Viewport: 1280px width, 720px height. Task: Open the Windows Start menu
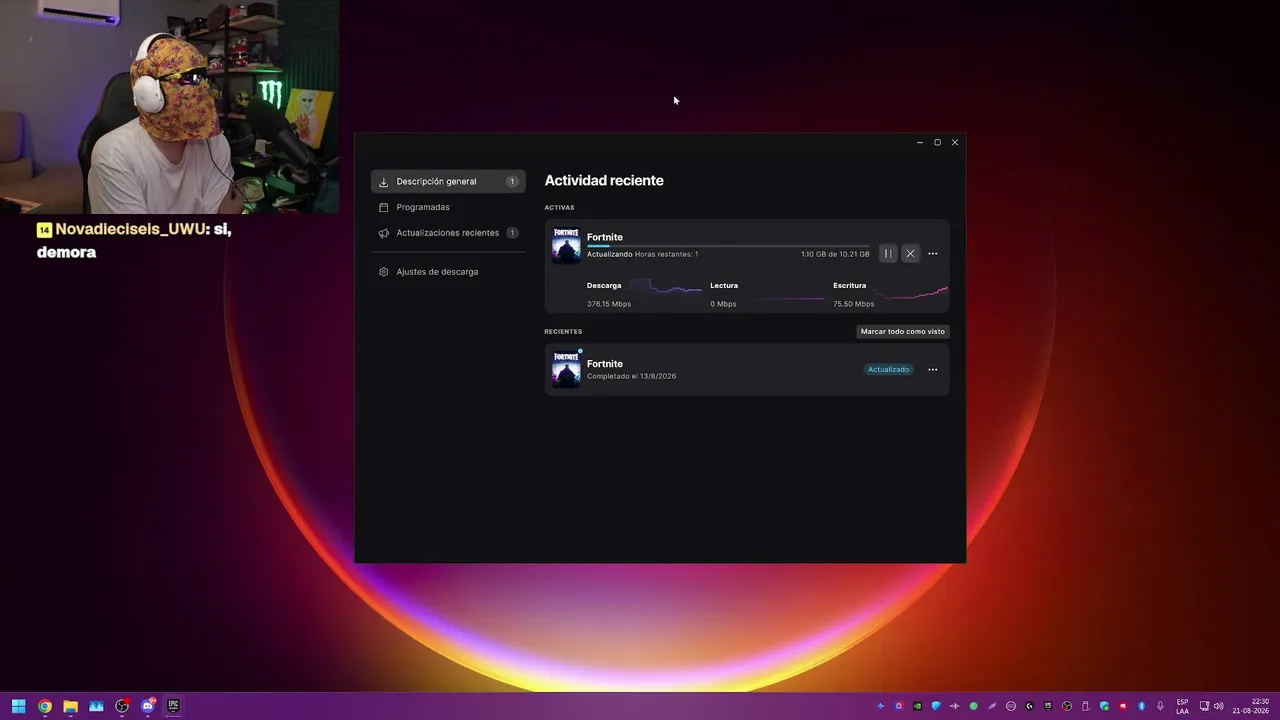click(18, 706)
